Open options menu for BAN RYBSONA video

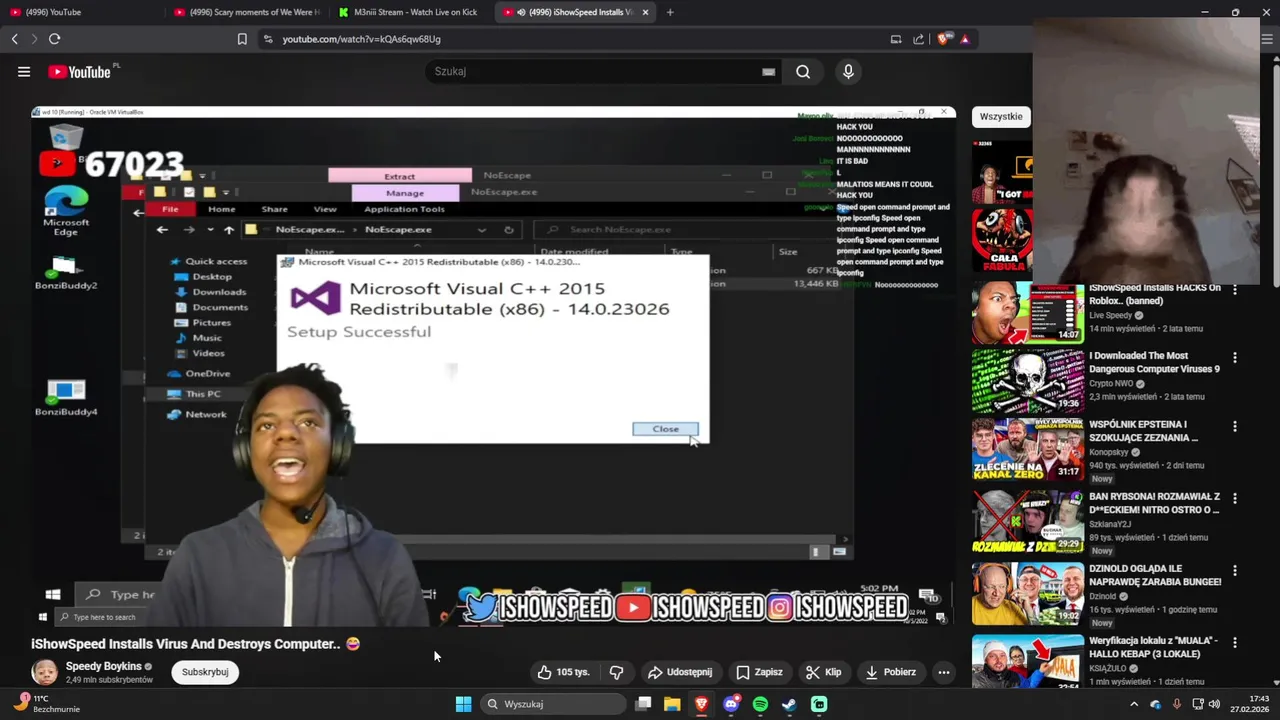pyautogui.click(x=1235, y=498)
